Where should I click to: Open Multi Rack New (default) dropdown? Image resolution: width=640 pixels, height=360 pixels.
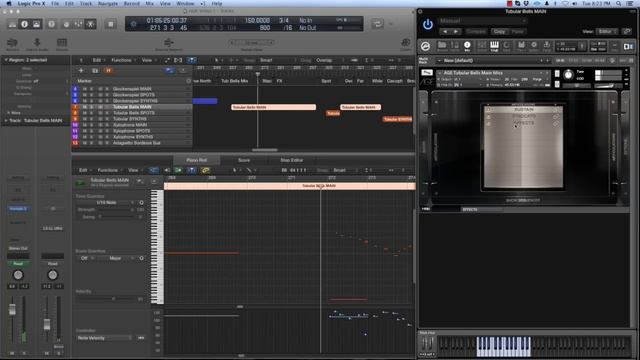pos(493,60)
